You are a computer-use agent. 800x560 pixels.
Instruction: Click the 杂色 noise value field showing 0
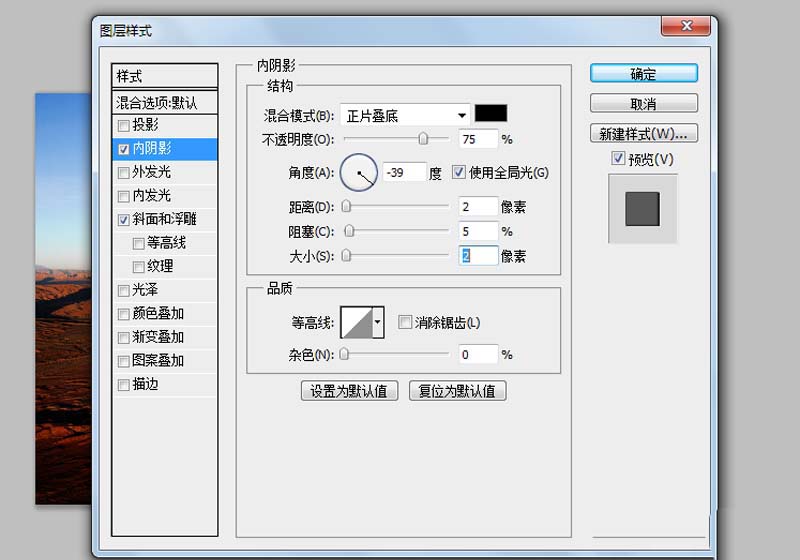click(x=478, y=354)
